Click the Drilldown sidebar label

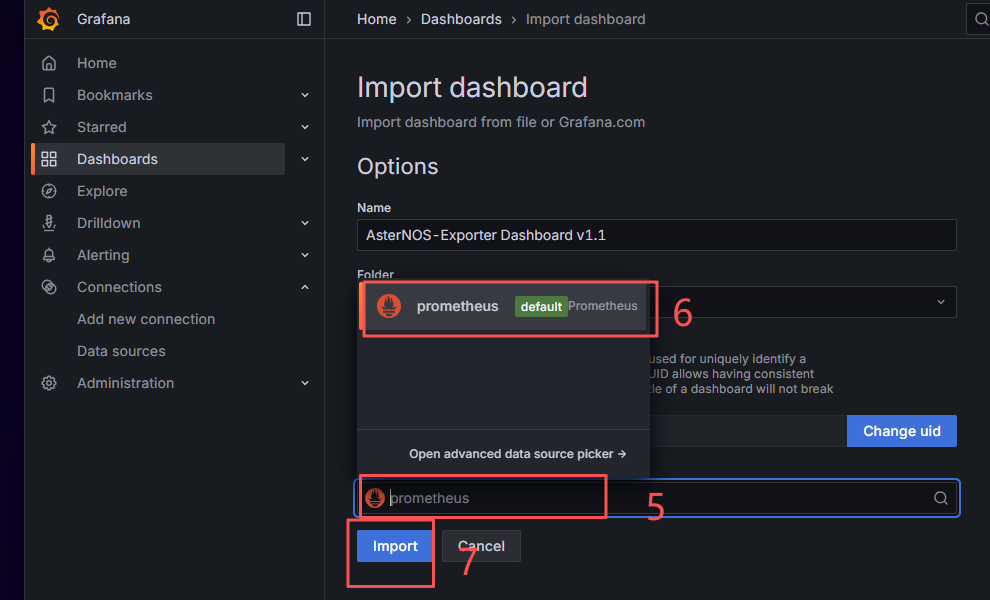[109, 223]
